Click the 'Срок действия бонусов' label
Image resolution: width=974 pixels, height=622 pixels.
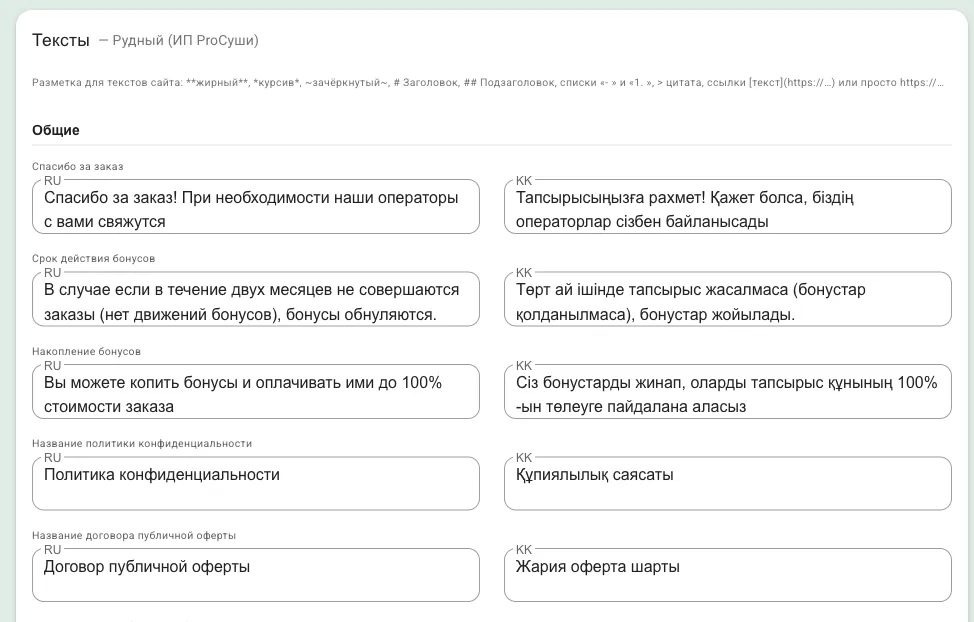pyautogui.click(x=93, y=258)
